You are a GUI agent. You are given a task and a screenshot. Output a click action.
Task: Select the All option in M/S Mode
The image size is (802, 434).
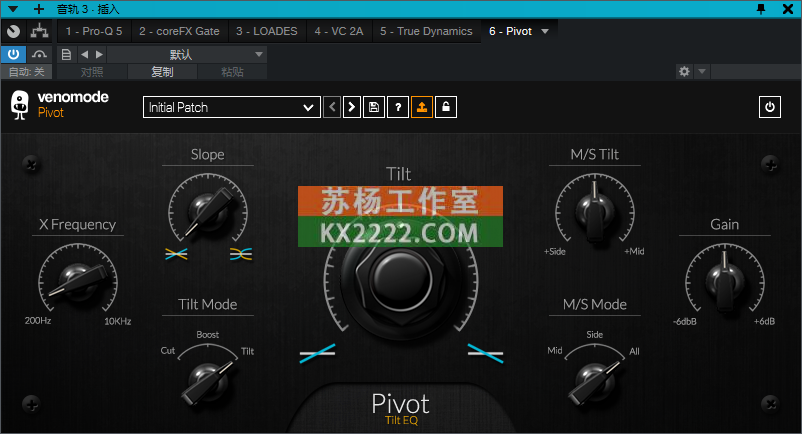pos(634,351)
